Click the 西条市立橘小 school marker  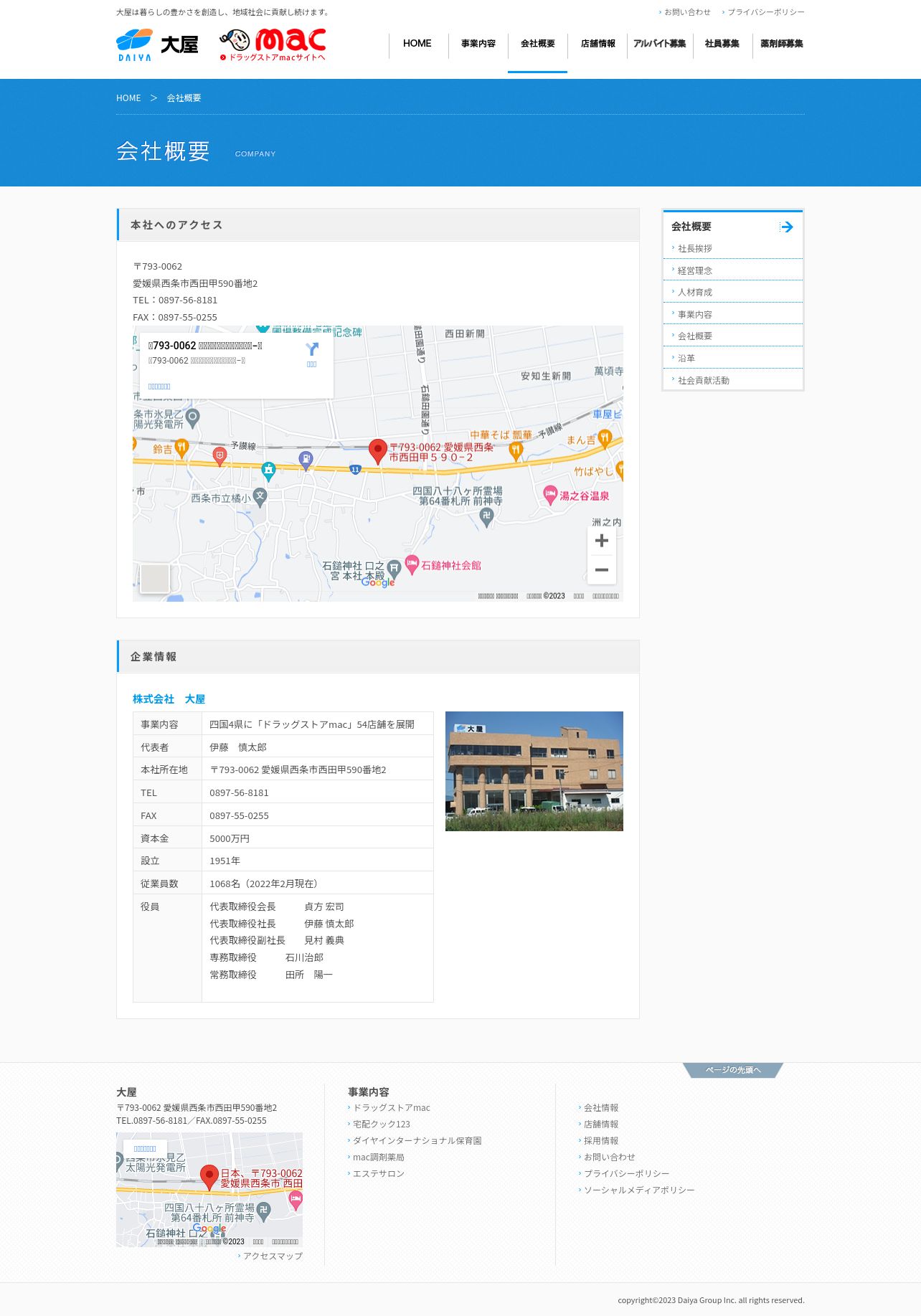tap(260, 496)
